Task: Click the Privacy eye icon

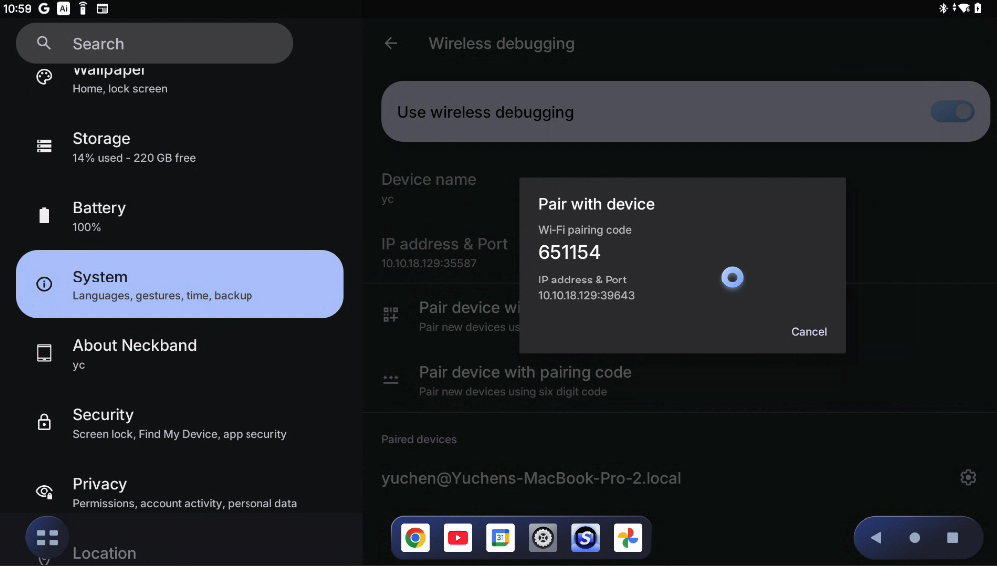Action: 44,491
